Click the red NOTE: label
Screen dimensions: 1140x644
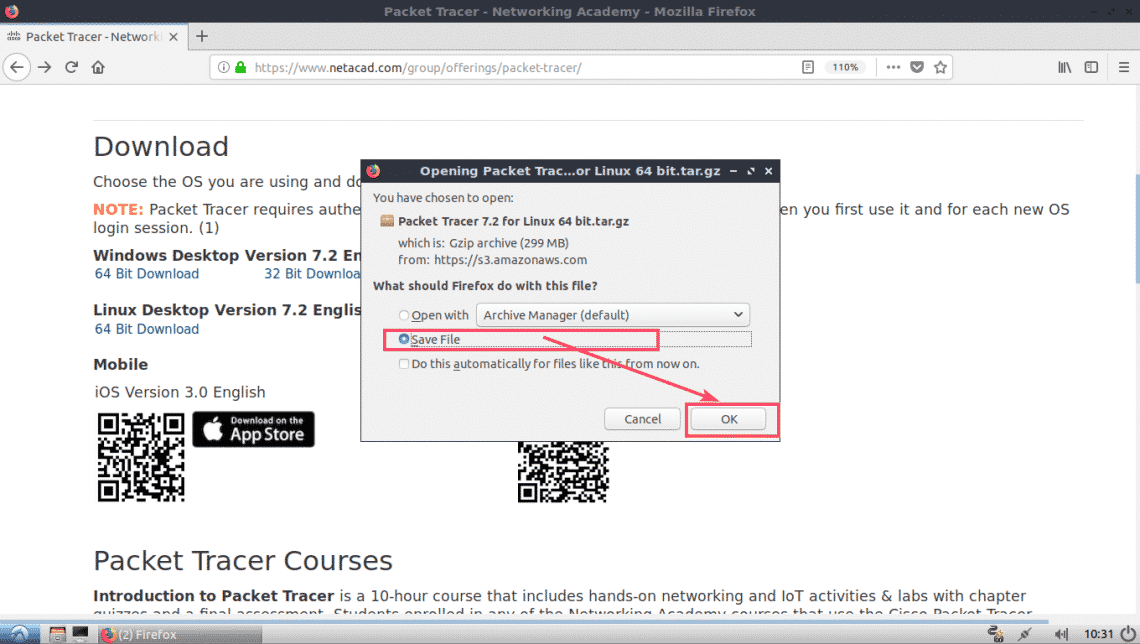tap(119, 209)
